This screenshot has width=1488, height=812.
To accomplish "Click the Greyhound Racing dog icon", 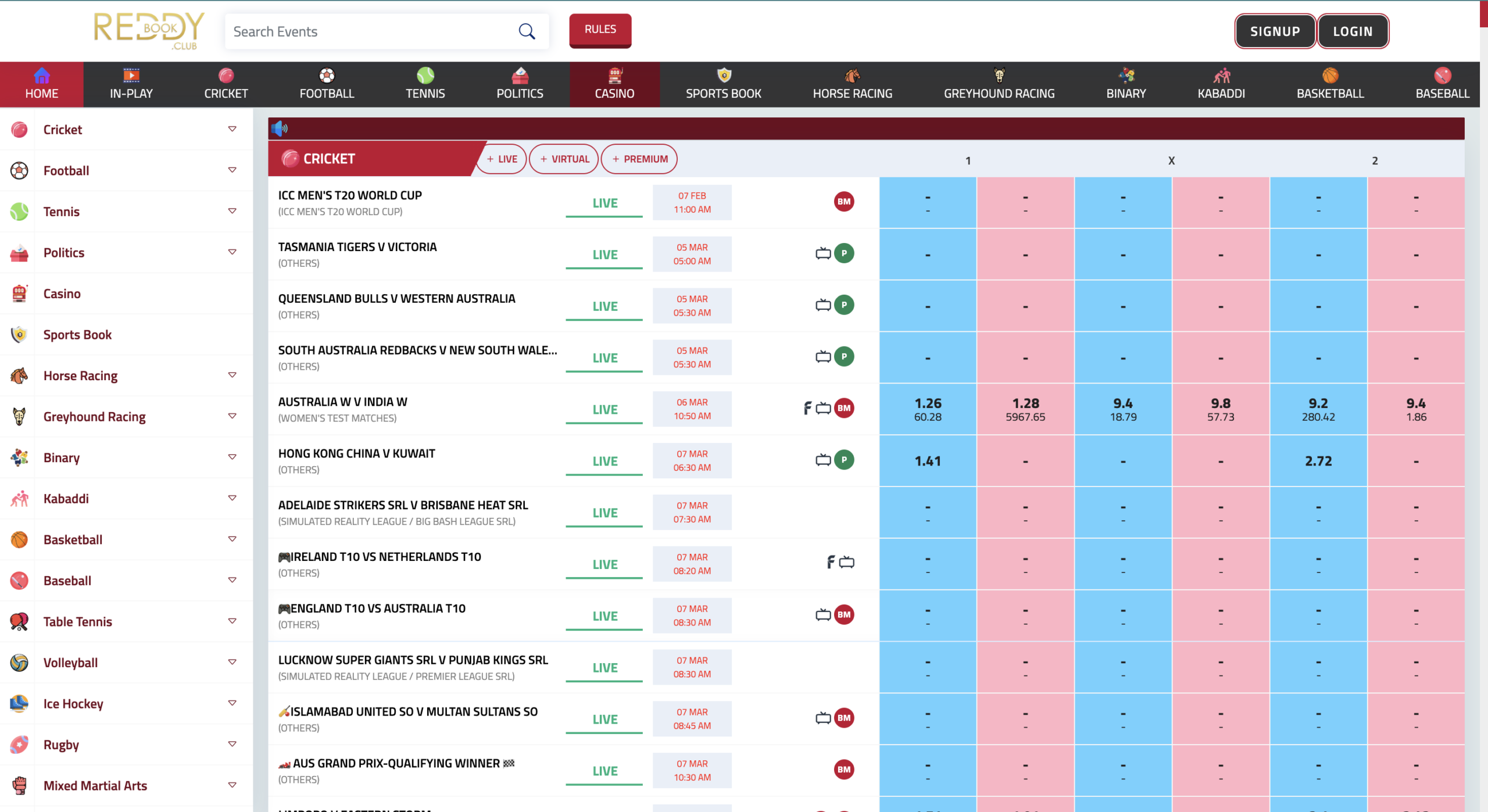I will pyautogui.click(x=19, y=416).
